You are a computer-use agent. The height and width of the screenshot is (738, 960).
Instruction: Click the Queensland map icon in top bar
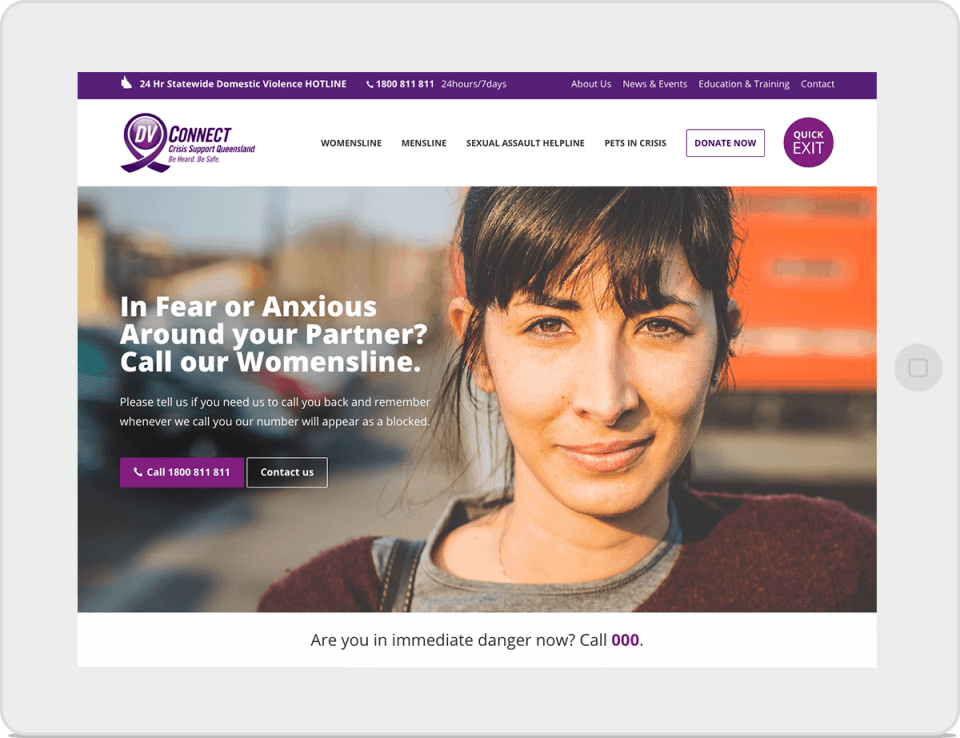[126, 83]
